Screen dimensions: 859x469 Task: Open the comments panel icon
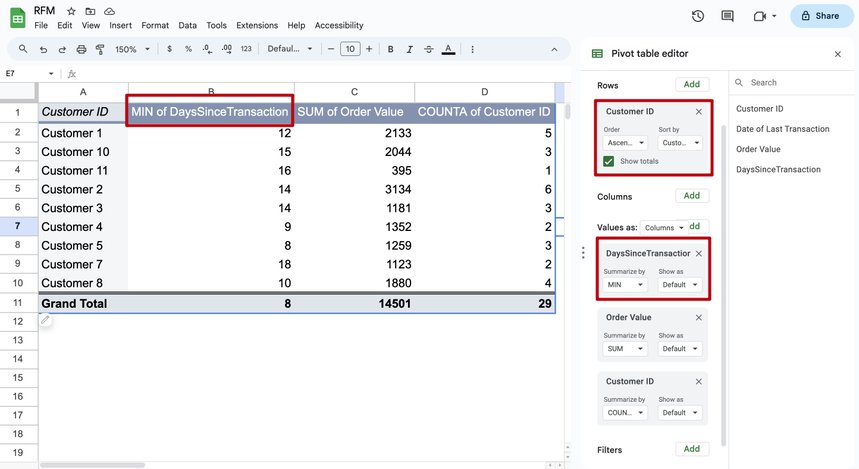[x=728, y=16]
